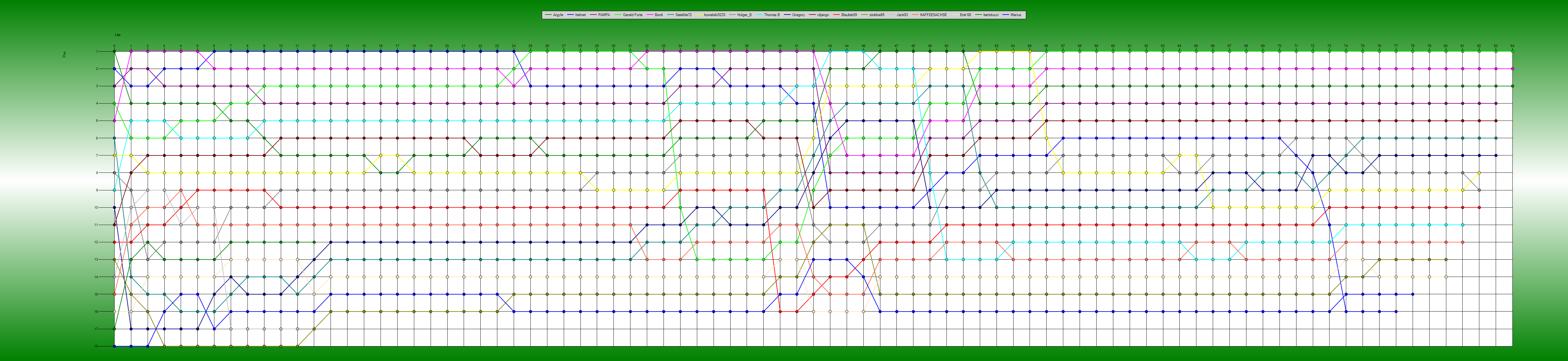Select Marius at legend's right end
Screen dimensions: 1568x361
(1016, 15)
